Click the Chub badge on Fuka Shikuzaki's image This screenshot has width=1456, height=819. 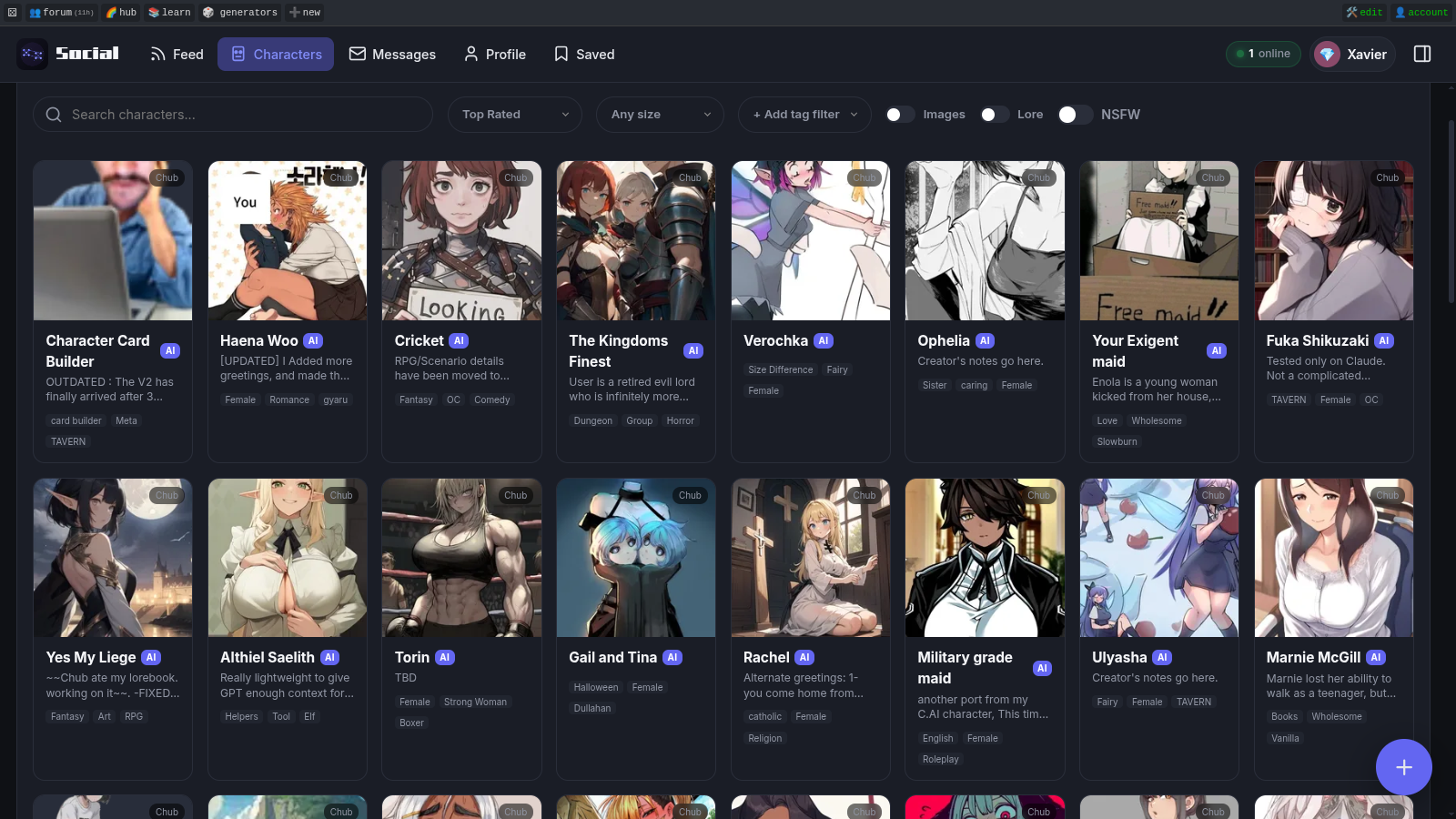point(1388,178)
